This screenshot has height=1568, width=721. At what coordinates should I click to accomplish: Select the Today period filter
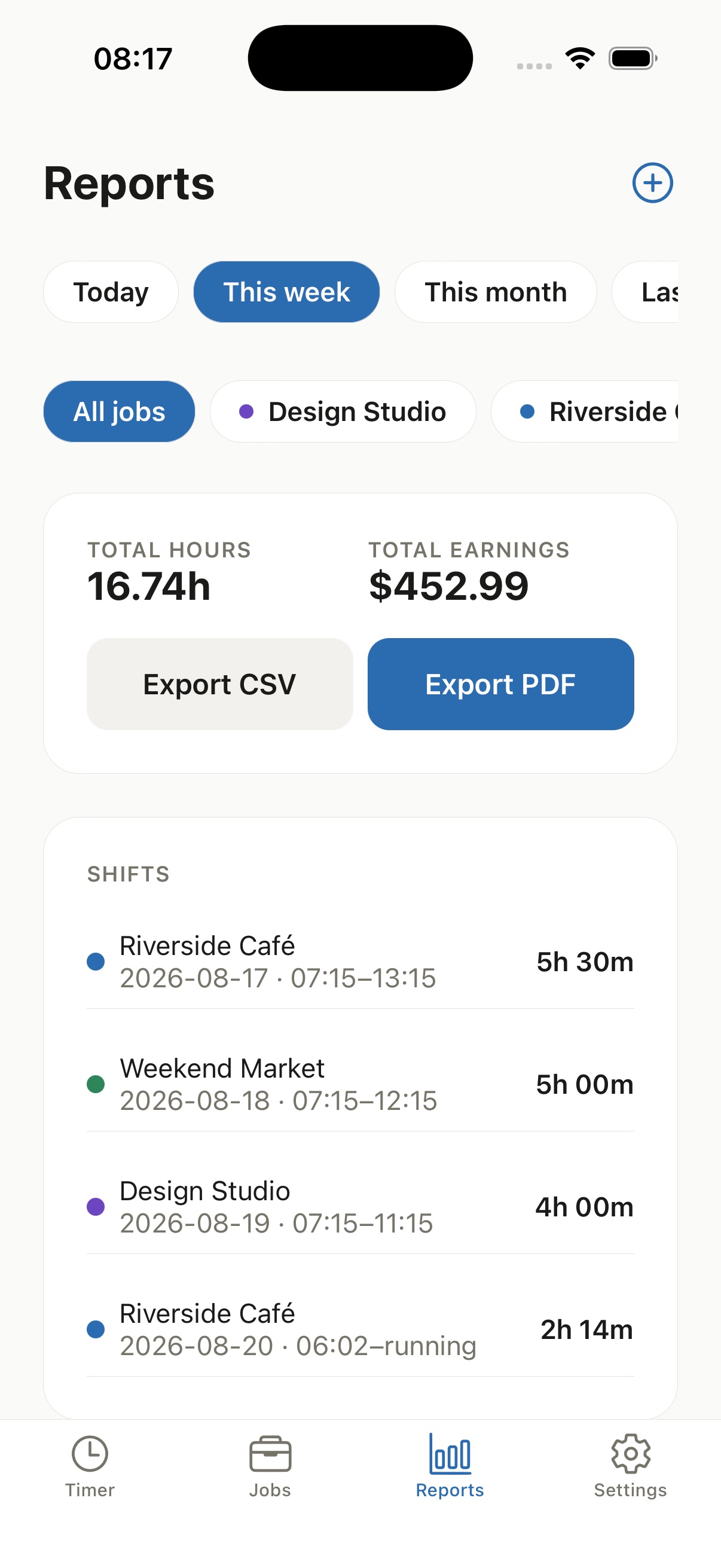coord(111,292)
